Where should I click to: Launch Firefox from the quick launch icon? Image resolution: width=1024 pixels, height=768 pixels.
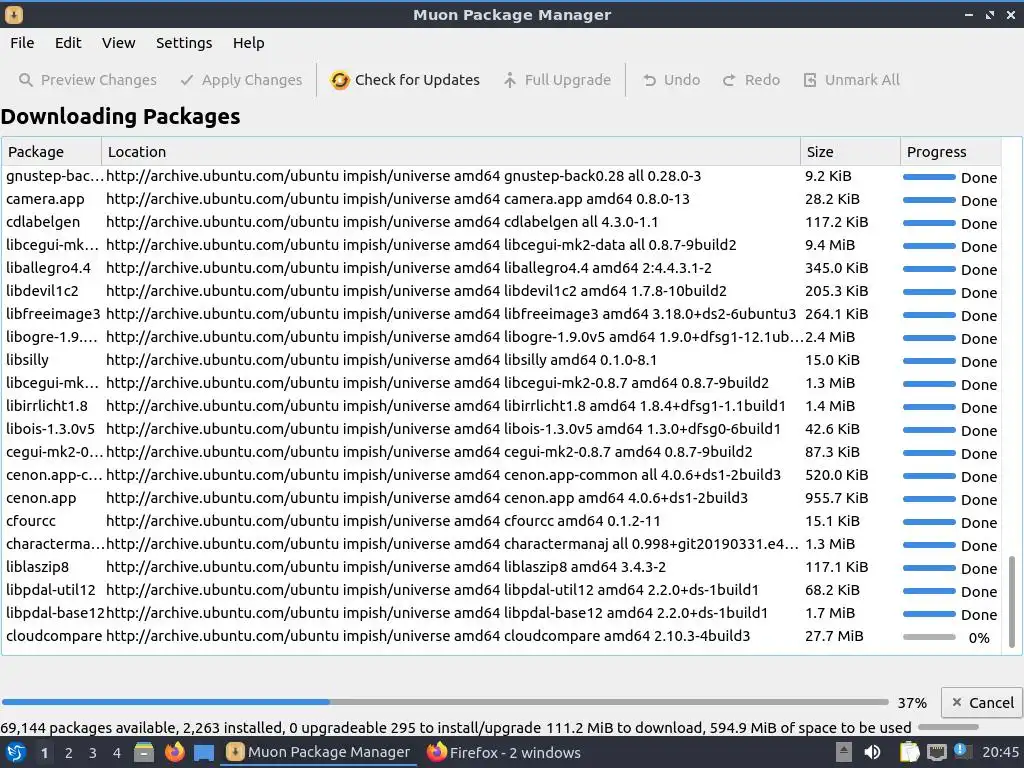[174, 753]
